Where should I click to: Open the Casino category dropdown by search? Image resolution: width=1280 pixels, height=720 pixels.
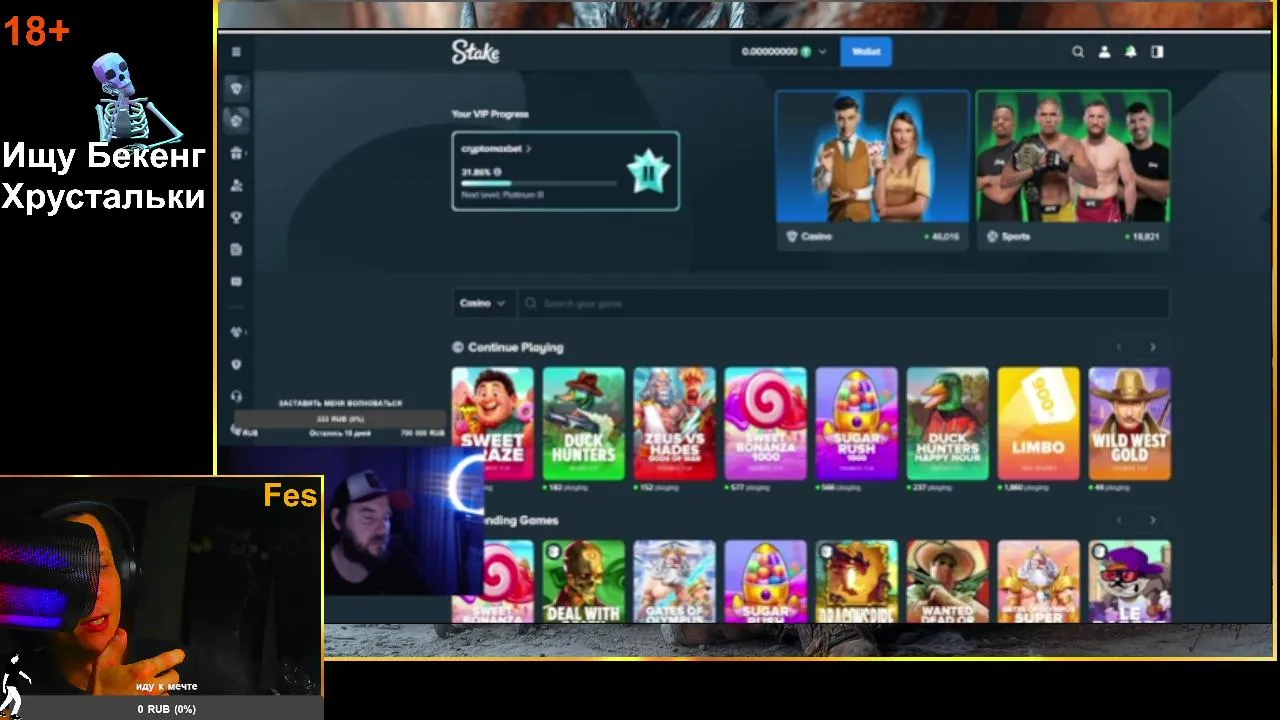tap(483, 303)
